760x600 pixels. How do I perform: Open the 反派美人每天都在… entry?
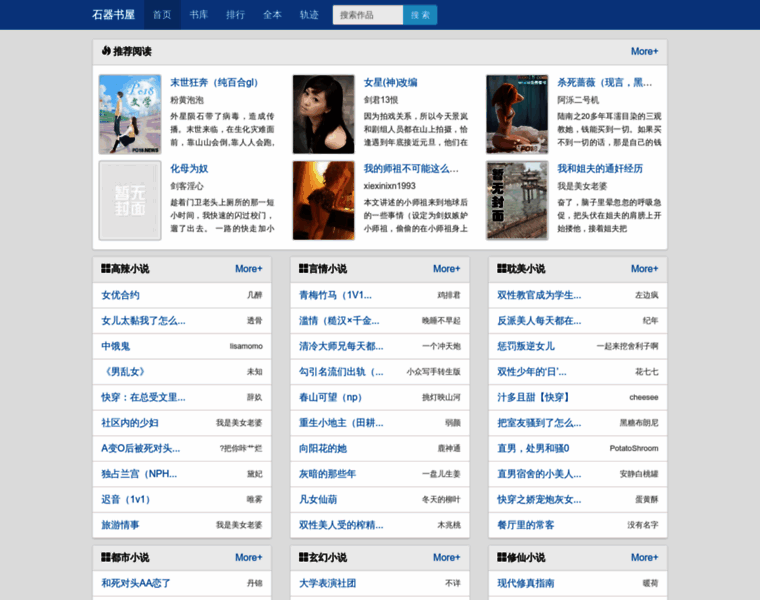539,321
